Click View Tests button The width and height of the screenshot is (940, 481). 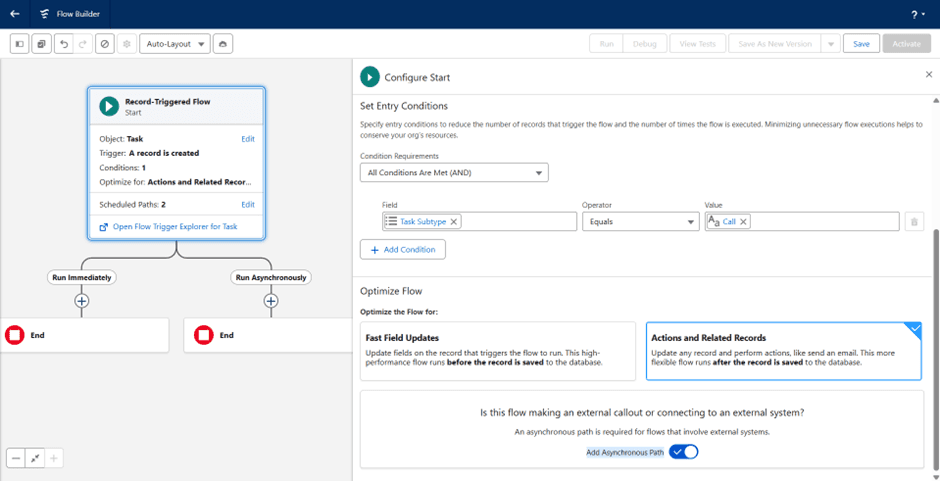click(698, 44)
